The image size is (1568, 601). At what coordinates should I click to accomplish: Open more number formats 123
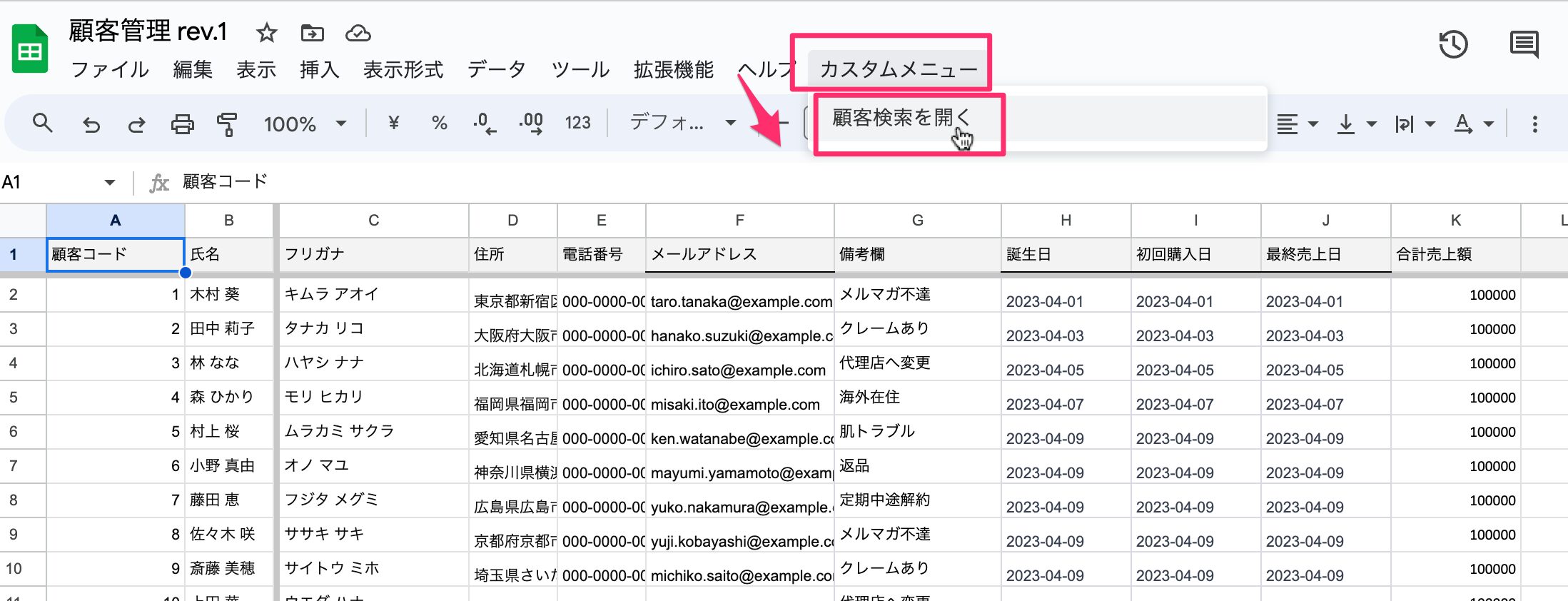577,123
